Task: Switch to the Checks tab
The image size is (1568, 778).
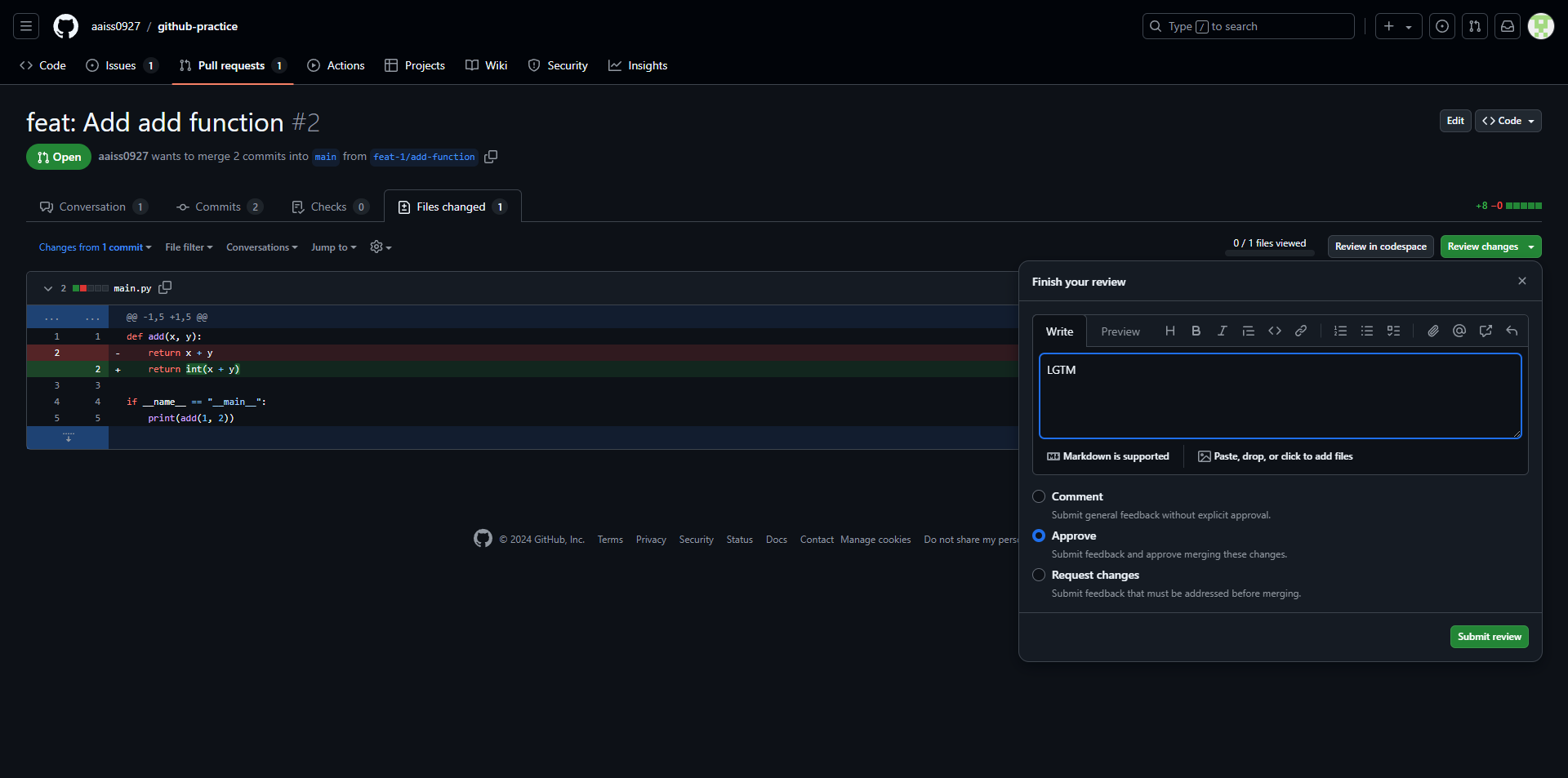Action: 330,207
